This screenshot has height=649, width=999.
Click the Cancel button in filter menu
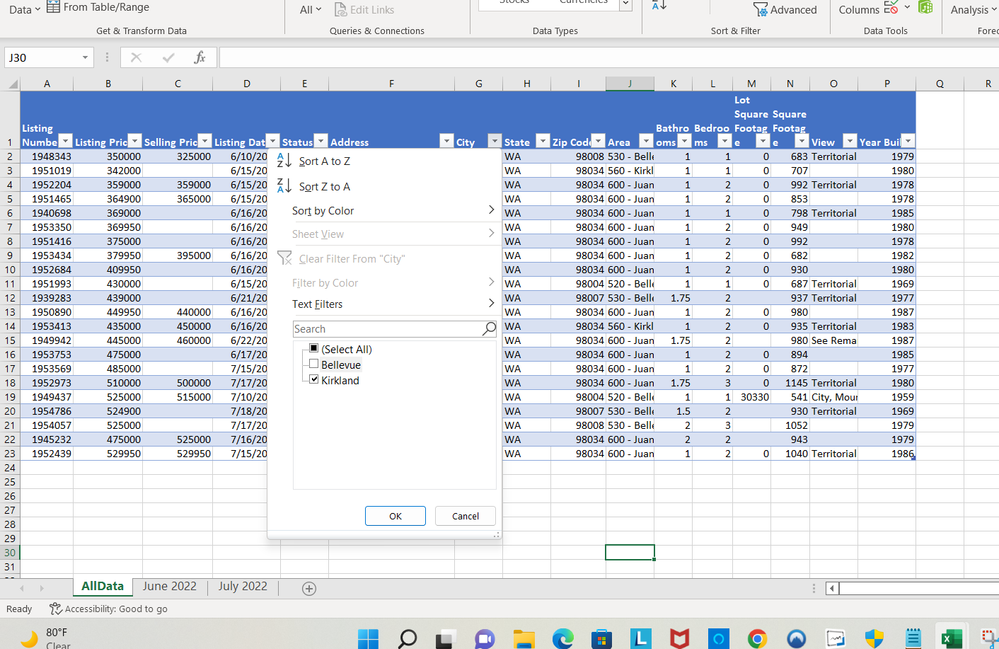(465, 516)
